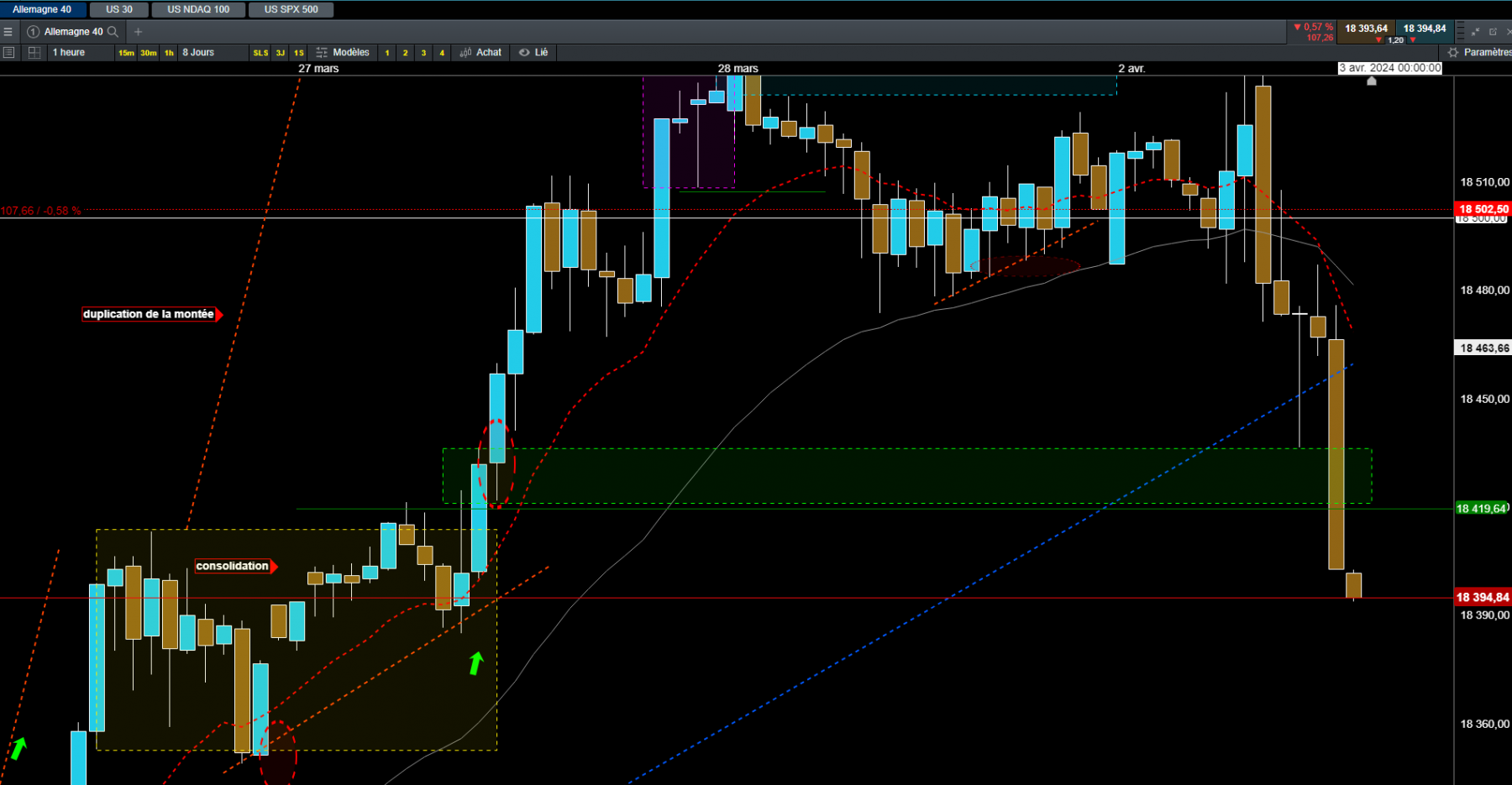1512x785 pixels.
Task: Toggle the 30m timeframe shortcut
Action: [149, 53]
